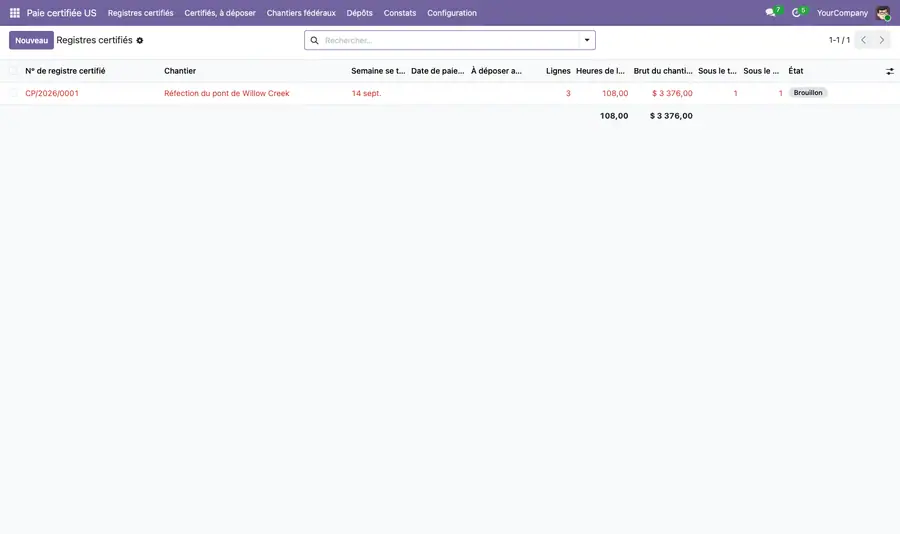
Task: Check the CP/2026/0001 row checkbox
Action: [x=13, y=93]
